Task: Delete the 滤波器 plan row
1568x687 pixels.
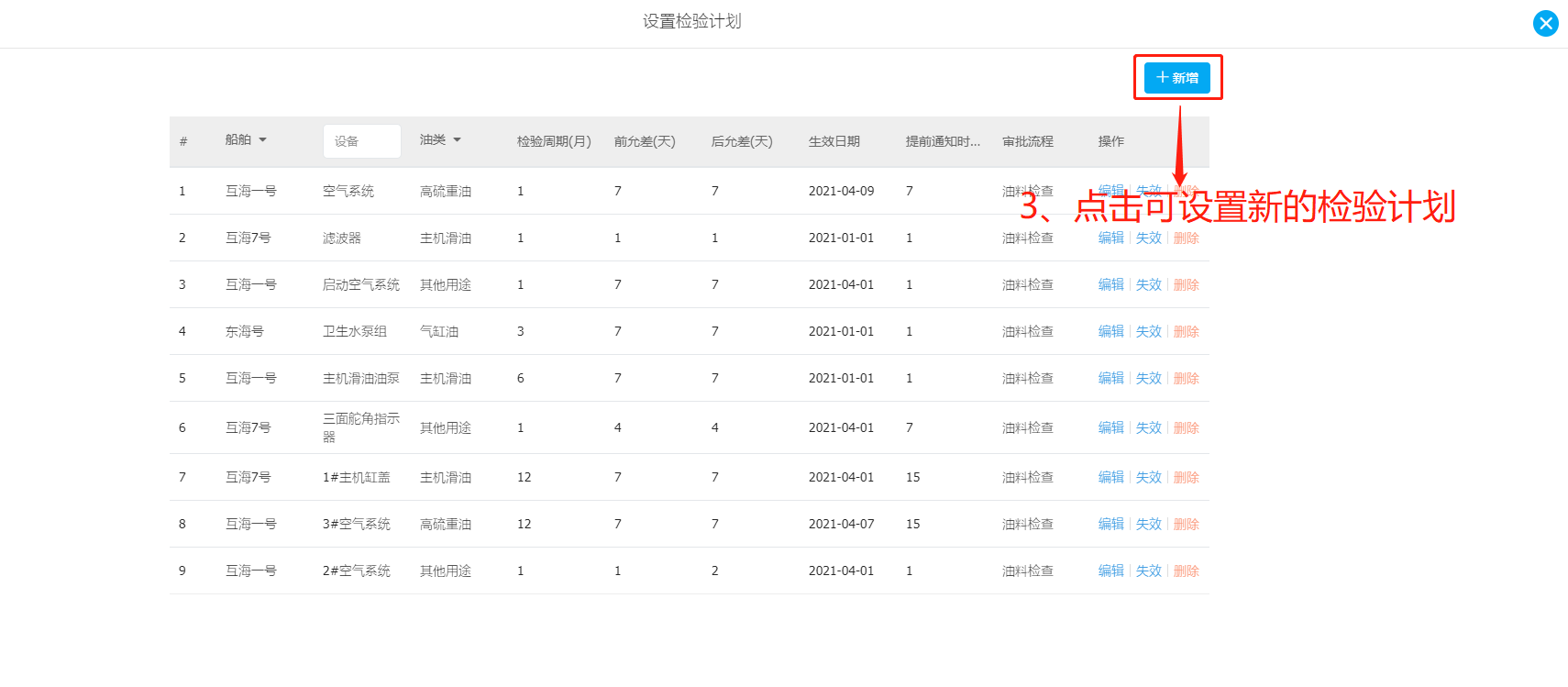Action: click(x=1186, y=238)
